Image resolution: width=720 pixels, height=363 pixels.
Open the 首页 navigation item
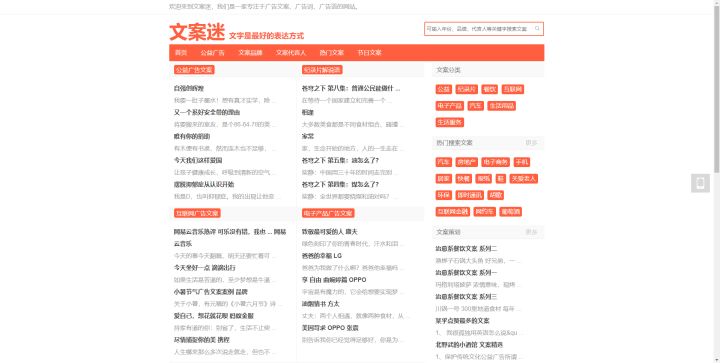pos(181,52)
